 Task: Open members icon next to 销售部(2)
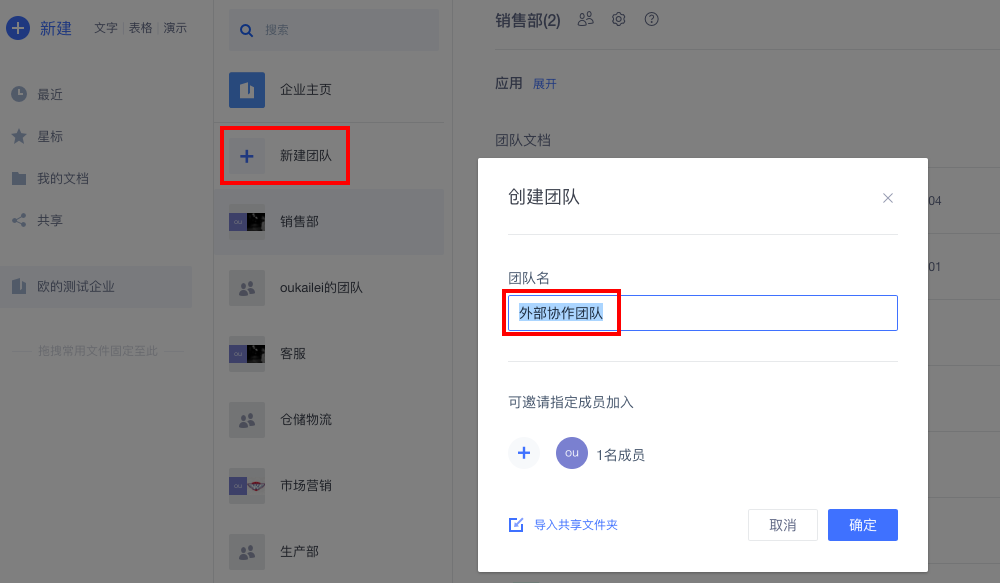coord(585,19)
